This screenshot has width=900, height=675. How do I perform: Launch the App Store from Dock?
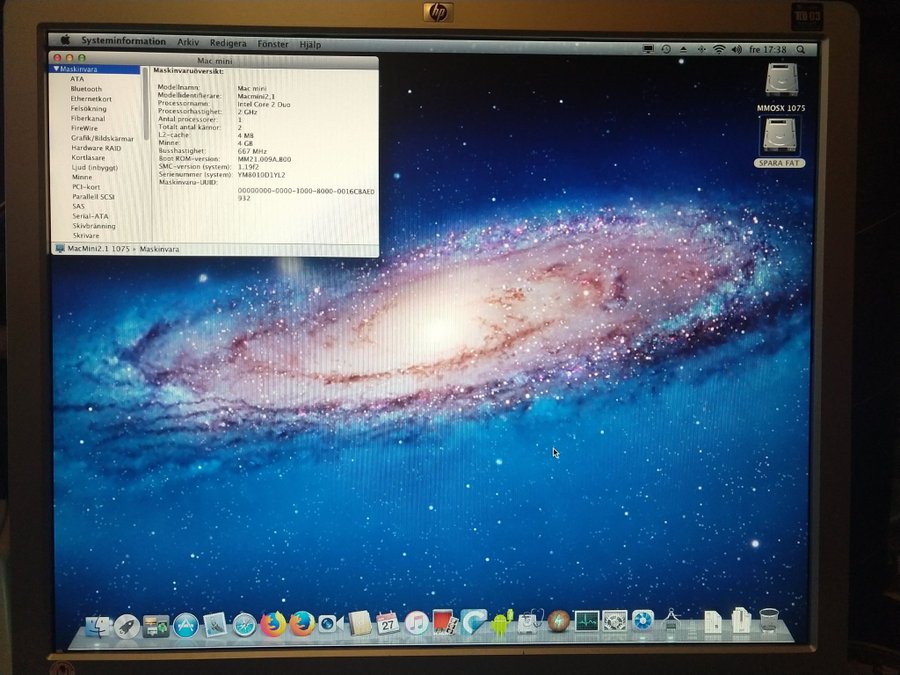click(186, 626)
